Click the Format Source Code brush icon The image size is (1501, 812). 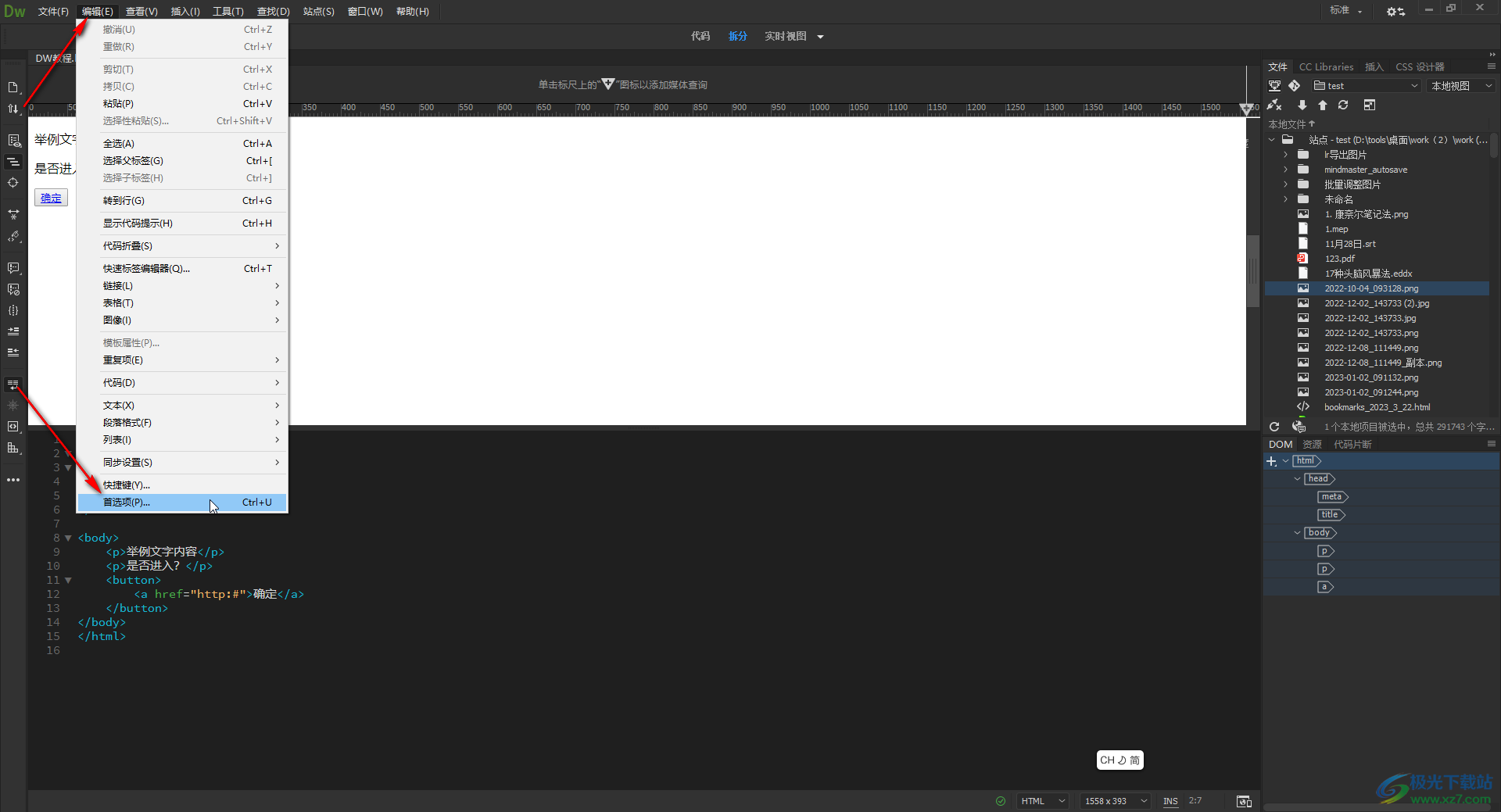click(x=13, y=236)
